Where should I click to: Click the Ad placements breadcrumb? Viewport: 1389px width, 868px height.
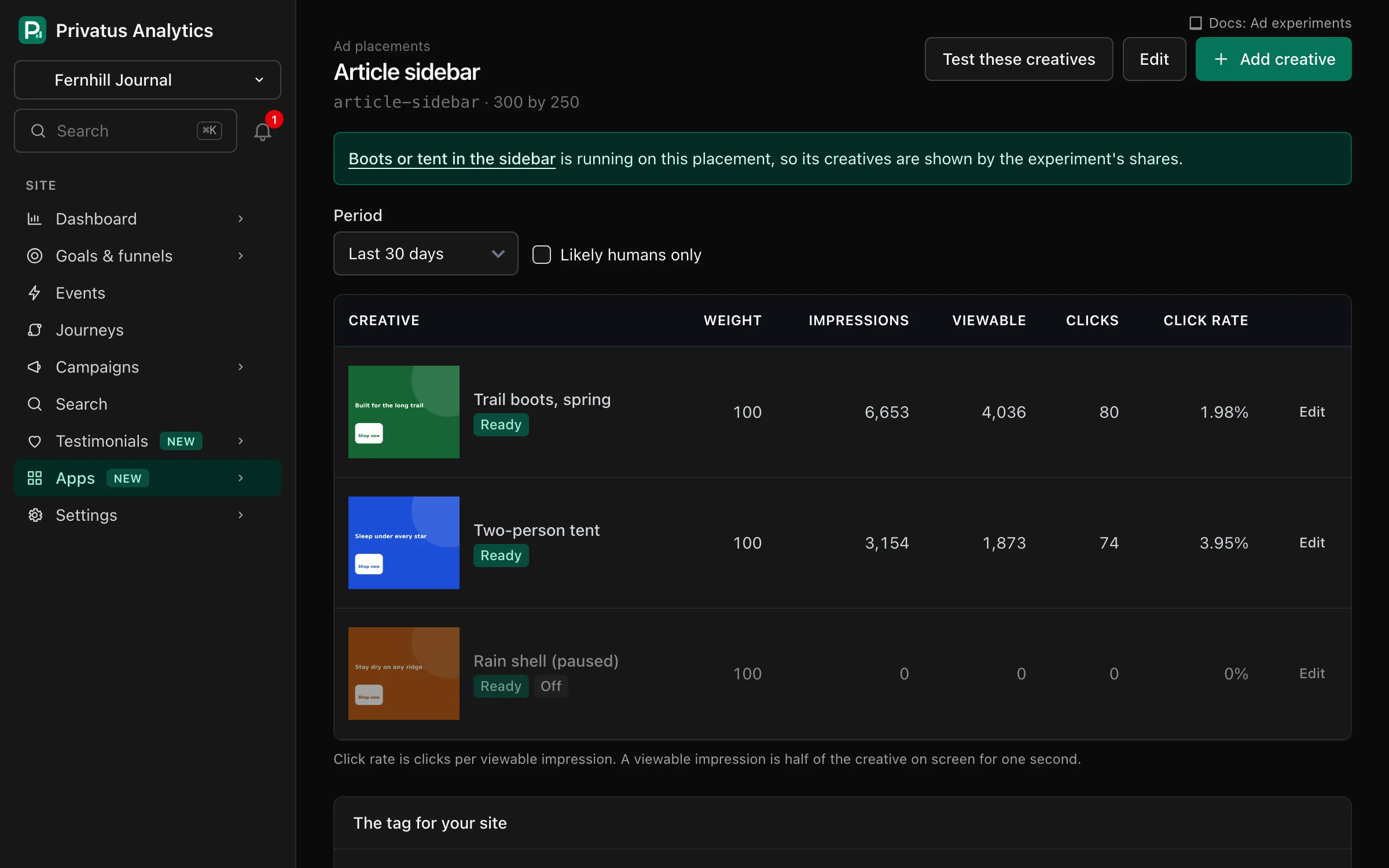(382, 46)
